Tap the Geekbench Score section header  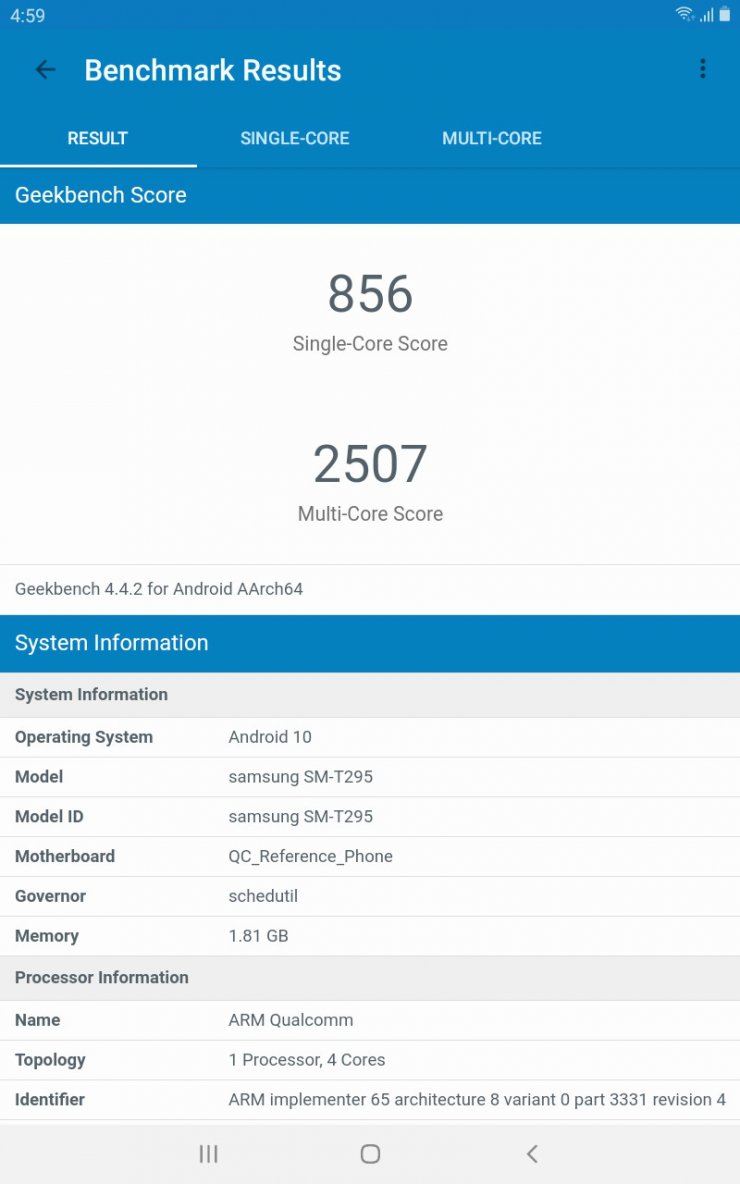(370, 195)
